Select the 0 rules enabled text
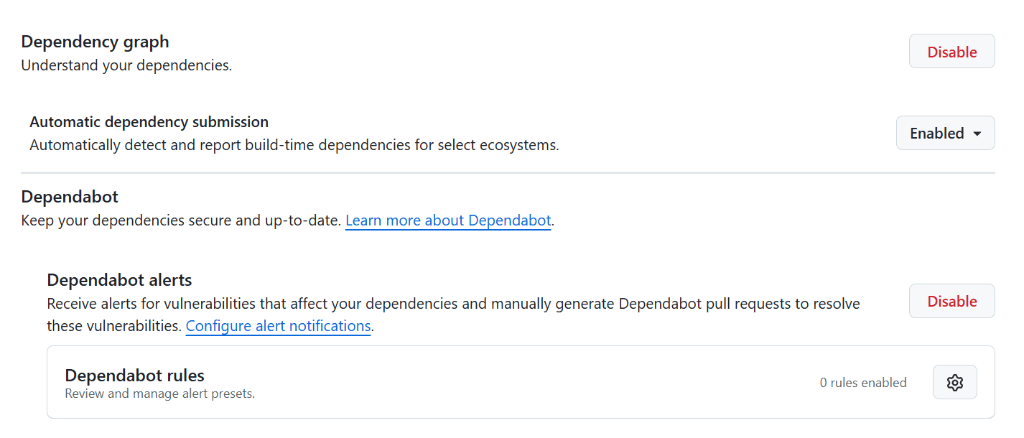 [863, 383]
